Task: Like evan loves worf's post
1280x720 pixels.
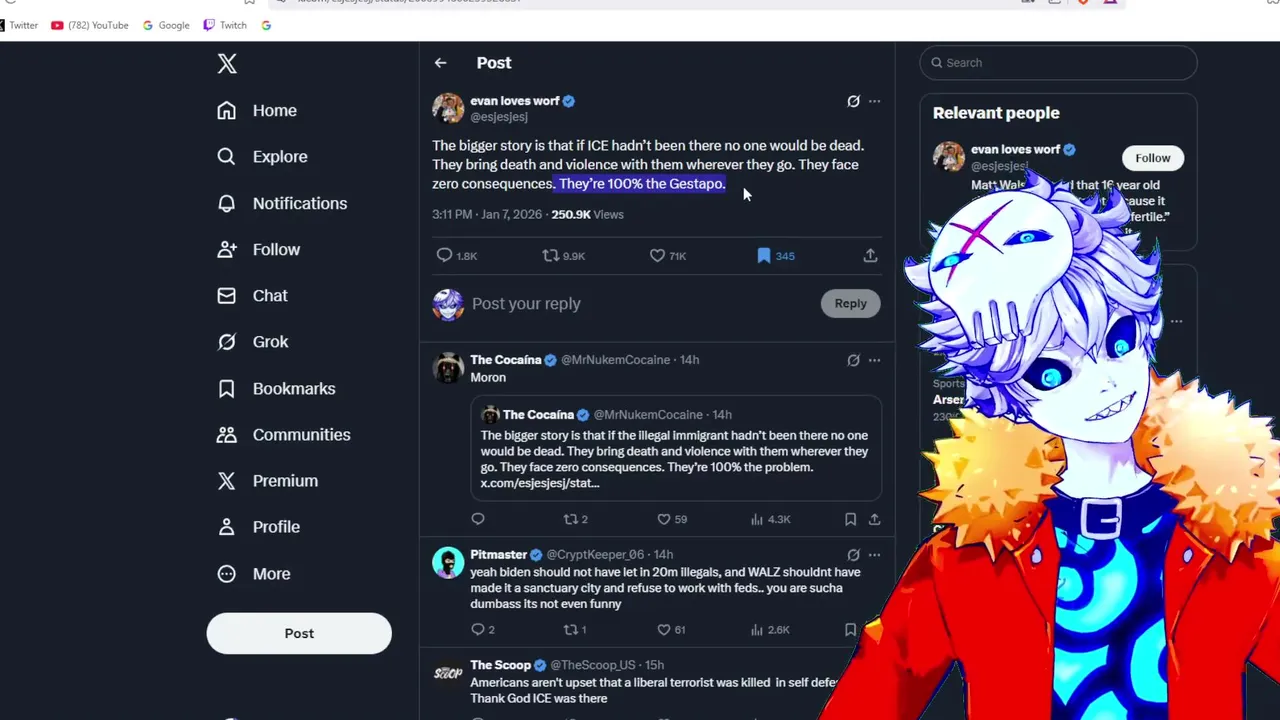Action: tap(667, 256)
